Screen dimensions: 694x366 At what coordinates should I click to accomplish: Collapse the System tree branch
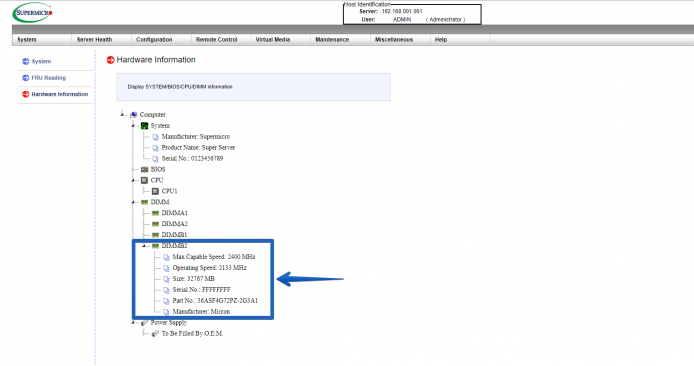pos(133,126)
